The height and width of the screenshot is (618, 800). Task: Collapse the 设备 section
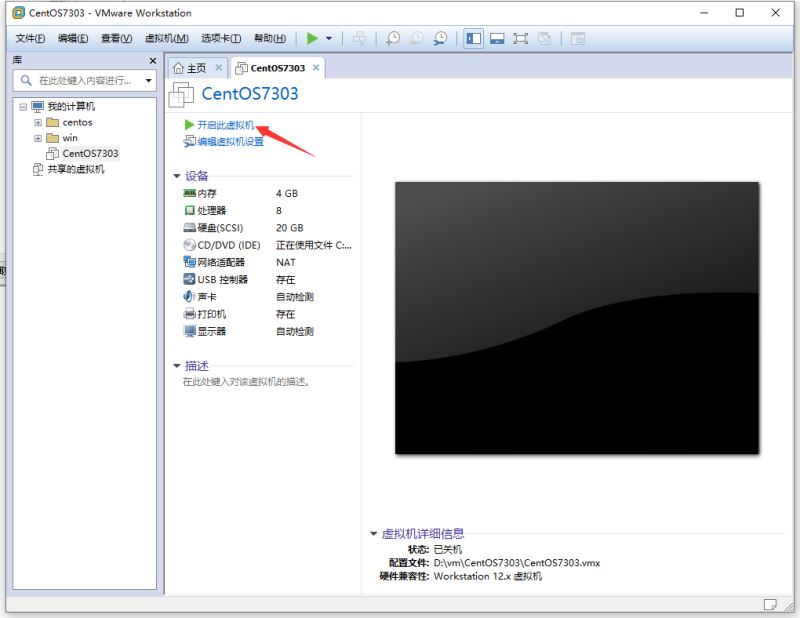[178, 175]
